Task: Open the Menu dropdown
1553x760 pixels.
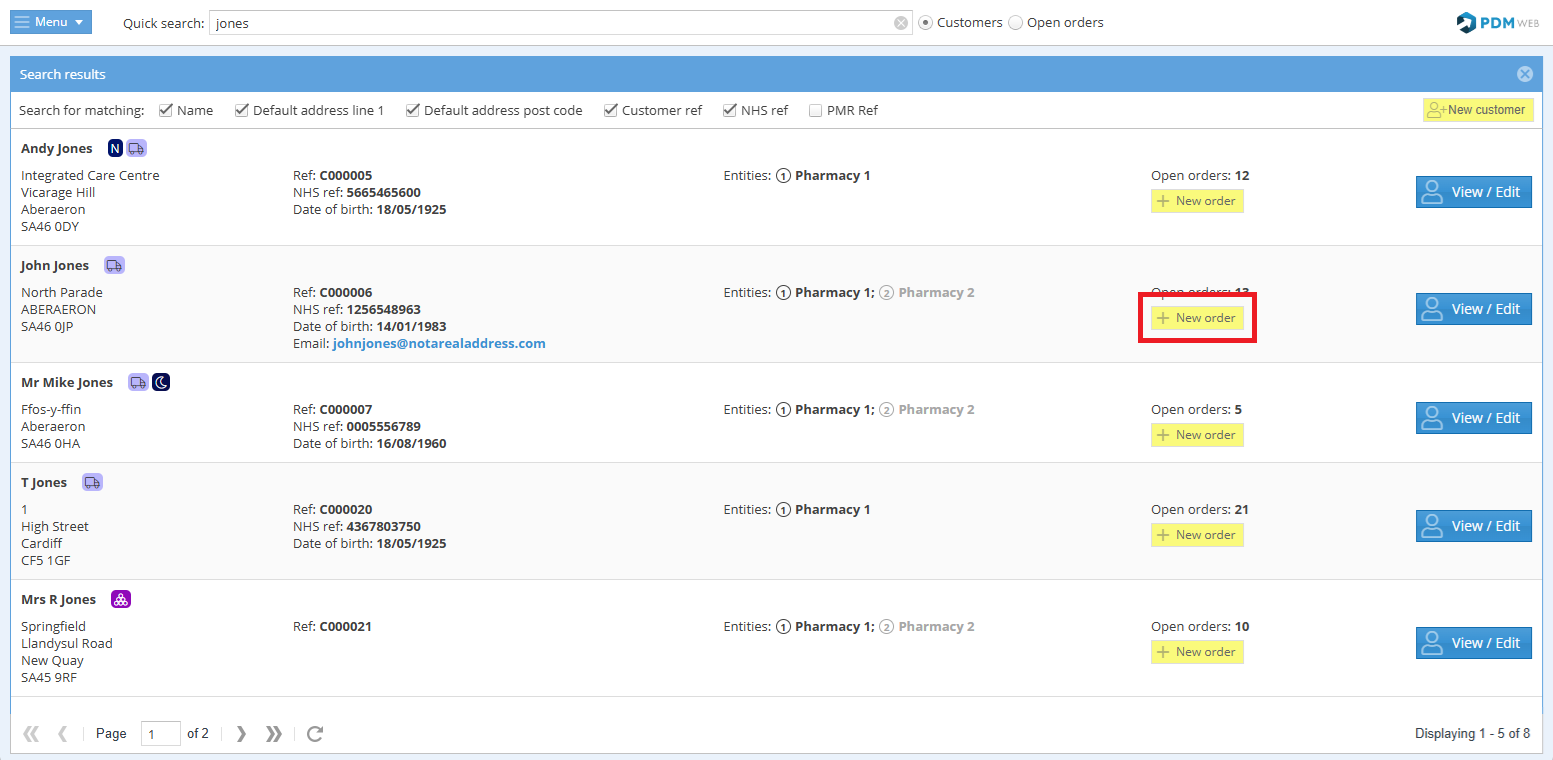Action: (x=51, y=22)
